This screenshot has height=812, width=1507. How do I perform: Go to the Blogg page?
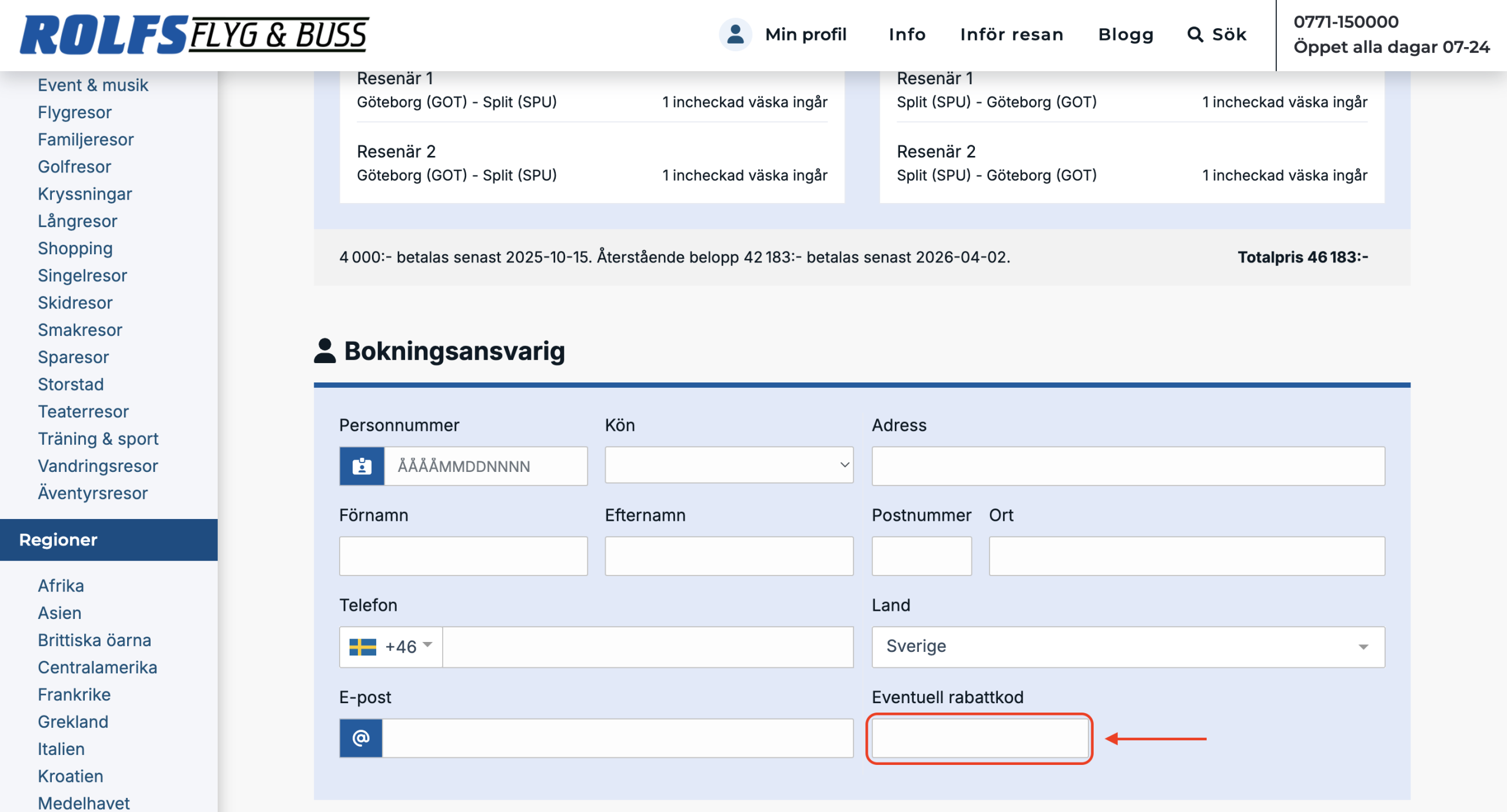click(x=1126, y=34)
